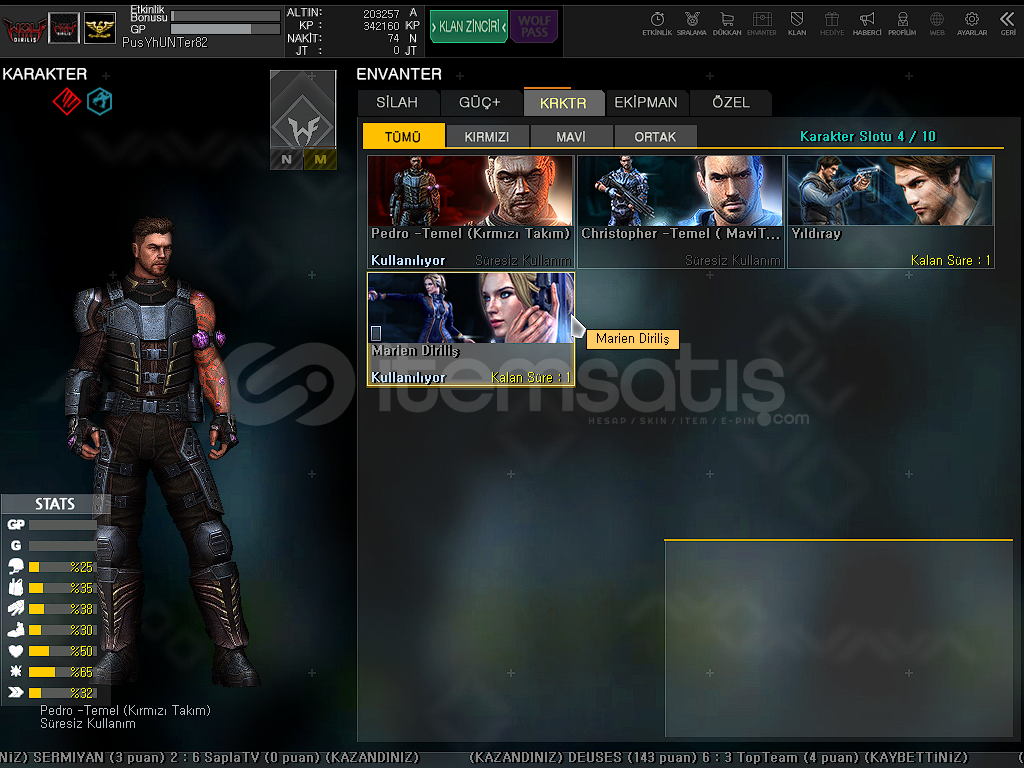Click the GP stat bar in STATS panel
Viewport: 1024px width, 768px height.
63,524
